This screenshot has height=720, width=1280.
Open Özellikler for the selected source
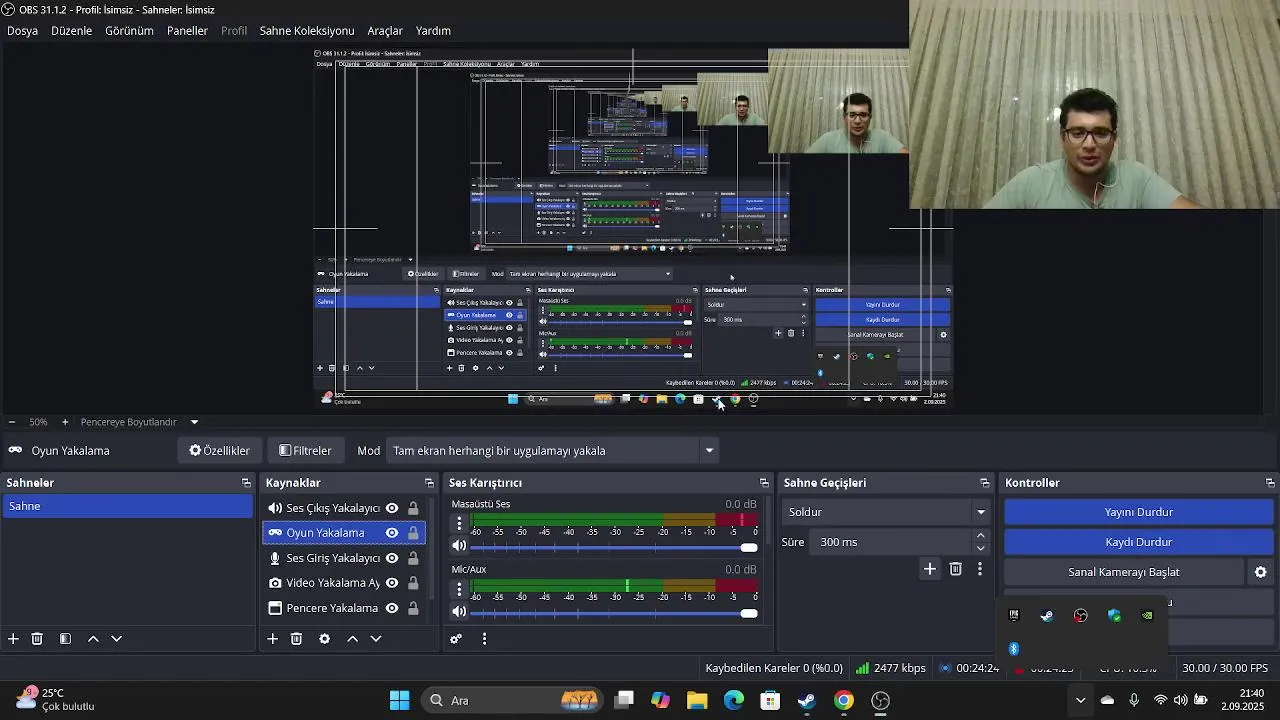(x=219, y=451)
